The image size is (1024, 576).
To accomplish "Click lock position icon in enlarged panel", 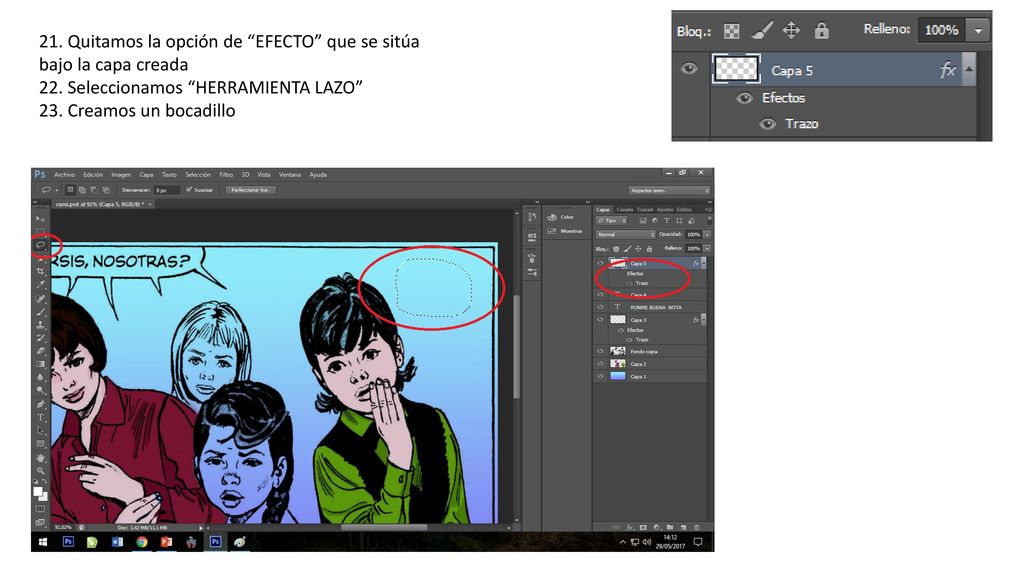I will [792, 31].
